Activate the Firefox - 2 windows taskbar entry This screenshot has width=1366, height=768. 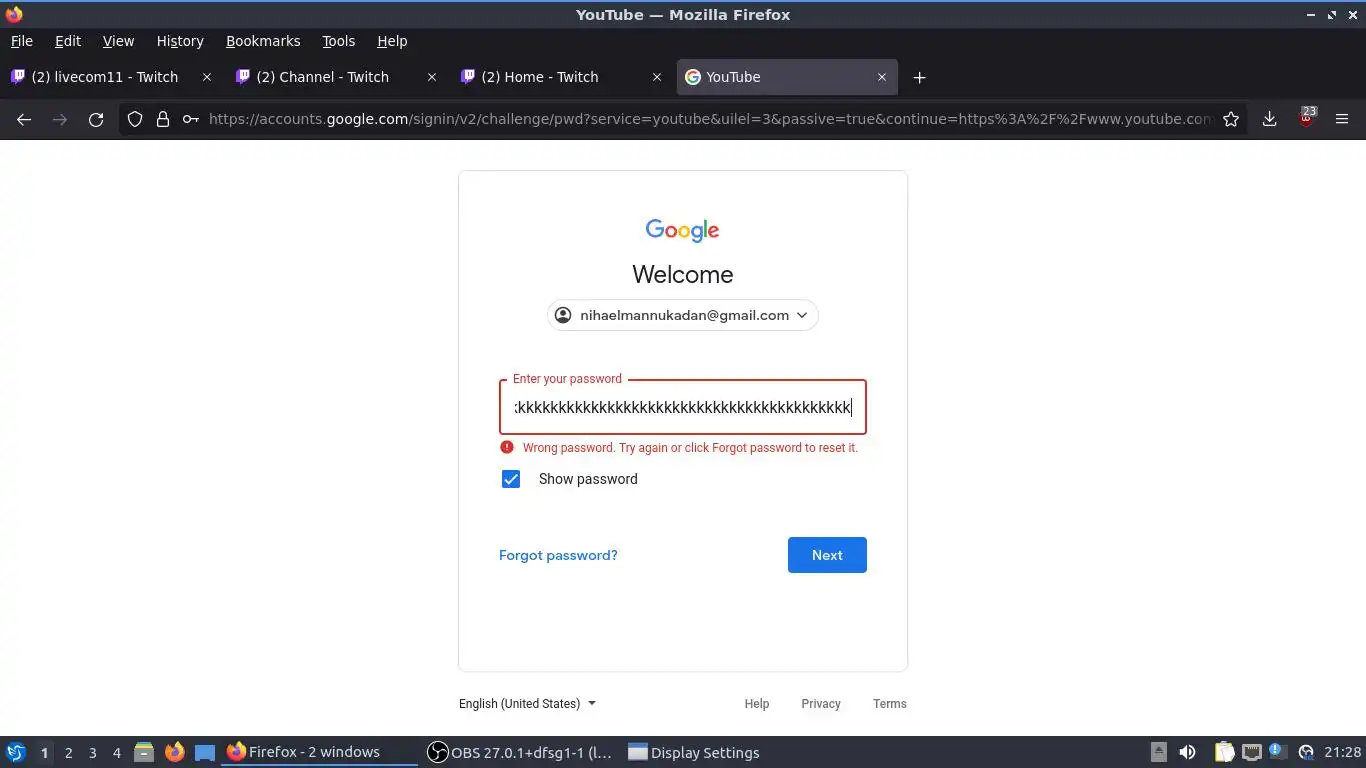click(x=319, y=752)
